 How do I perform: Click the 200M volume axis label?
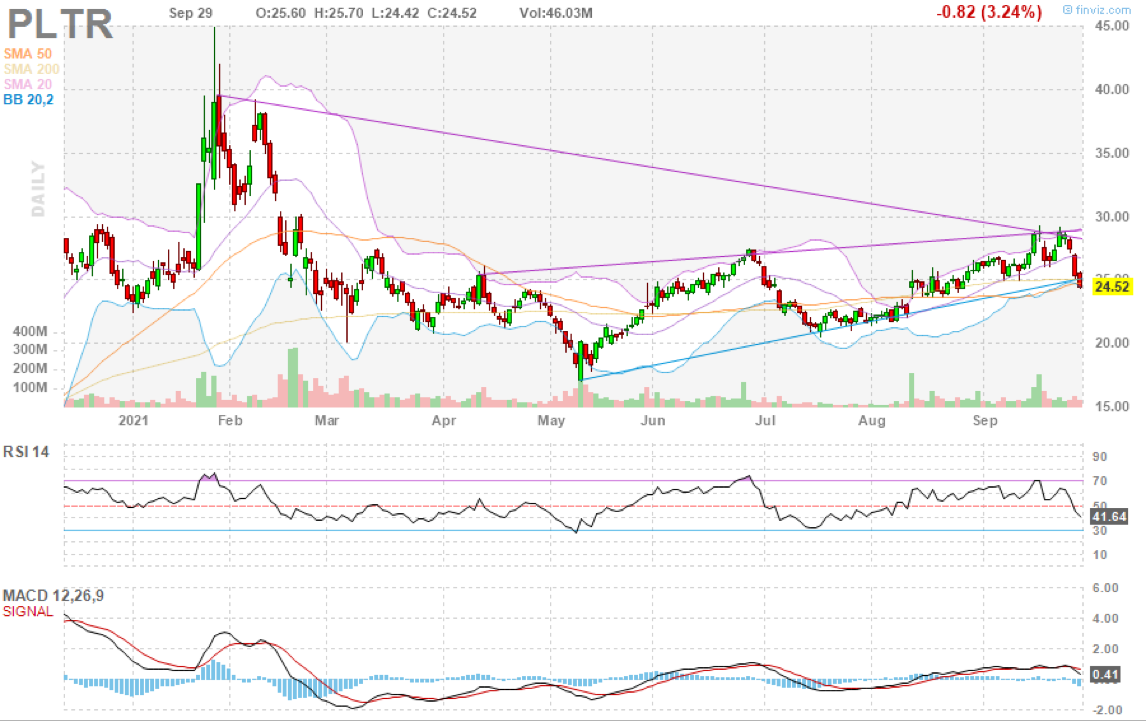[x=30, y=369]
